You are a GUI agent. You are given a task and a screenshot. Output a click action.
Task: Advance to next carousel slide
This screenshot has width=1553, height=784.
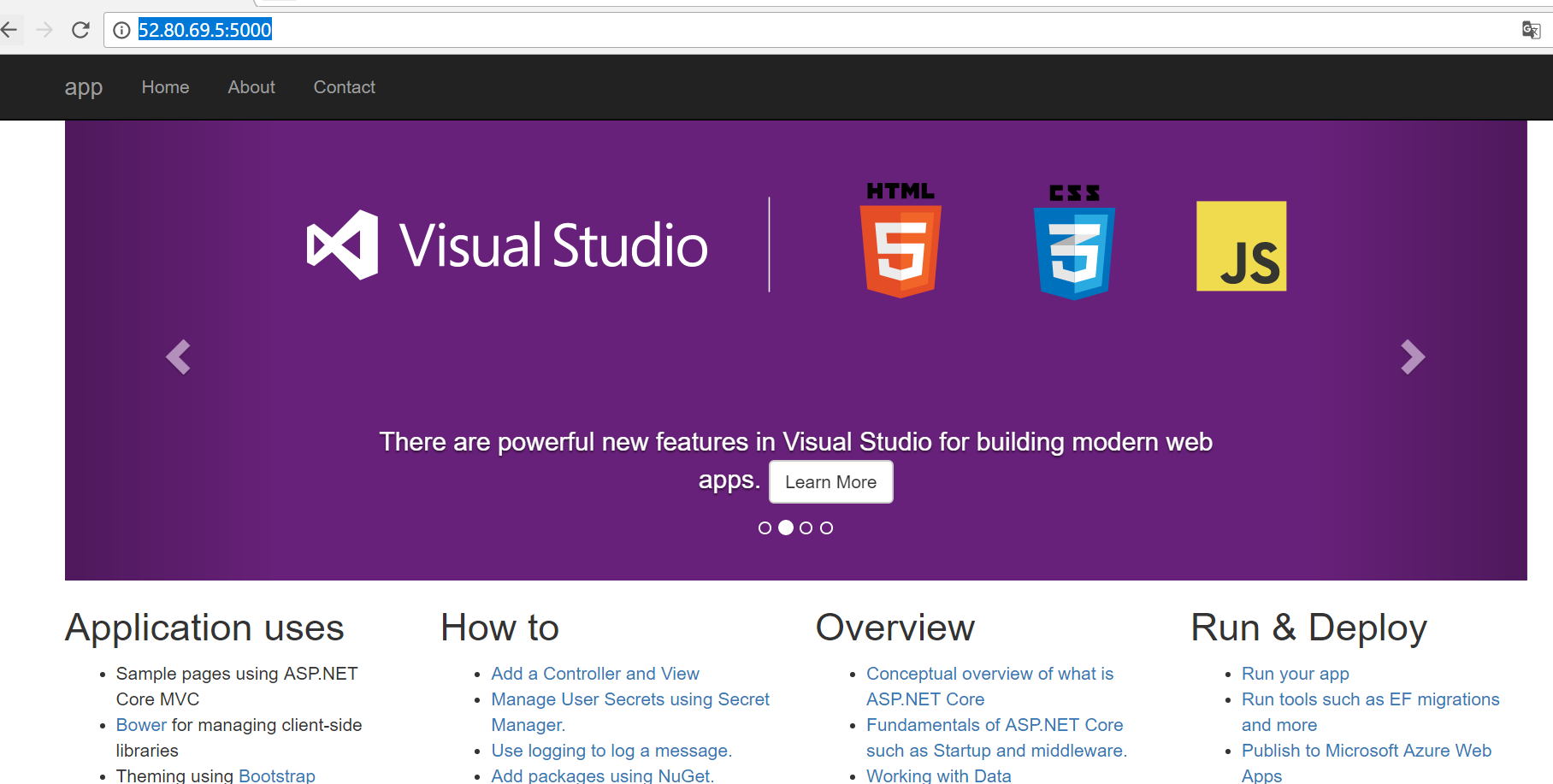[x=1413, y=357]
